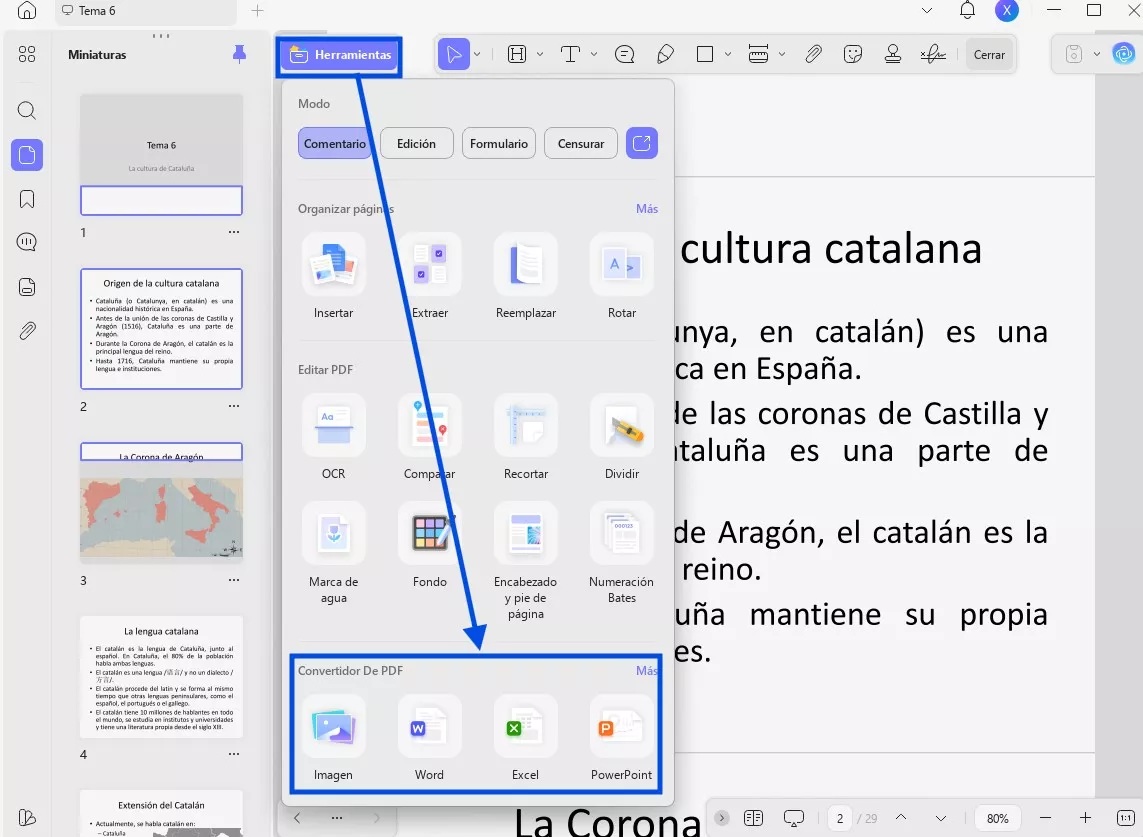Image resolution: width=1143 pixels, height=837 pixels.
Task: Convert PDF to Word icon
Action: point(429,727)
